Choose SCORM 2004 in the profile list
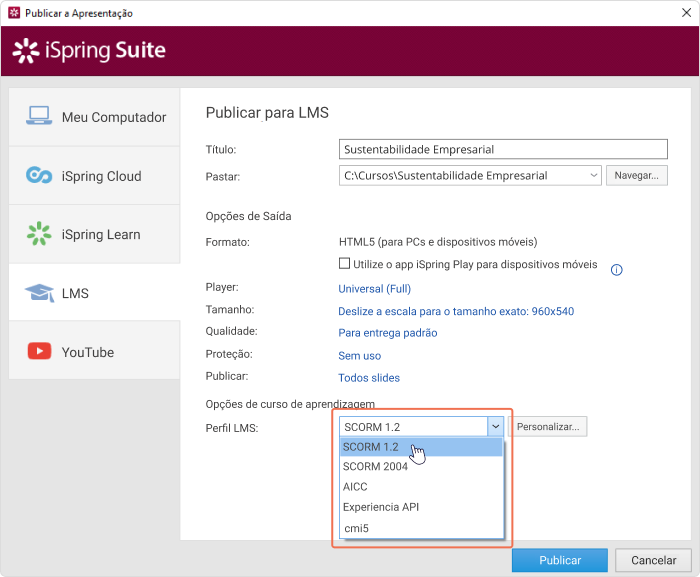Viewport: 700px width, 577px height. (421, 467)
